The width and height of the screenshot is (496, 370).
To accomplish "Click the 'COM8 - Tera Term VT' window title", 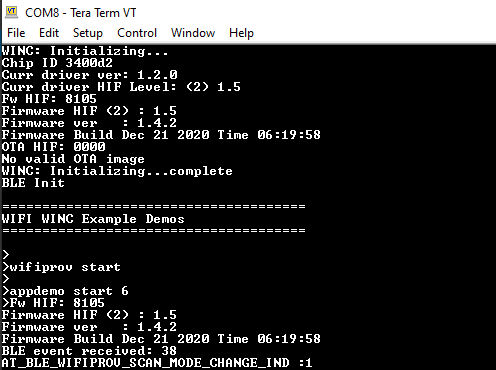I will (81, 13).
